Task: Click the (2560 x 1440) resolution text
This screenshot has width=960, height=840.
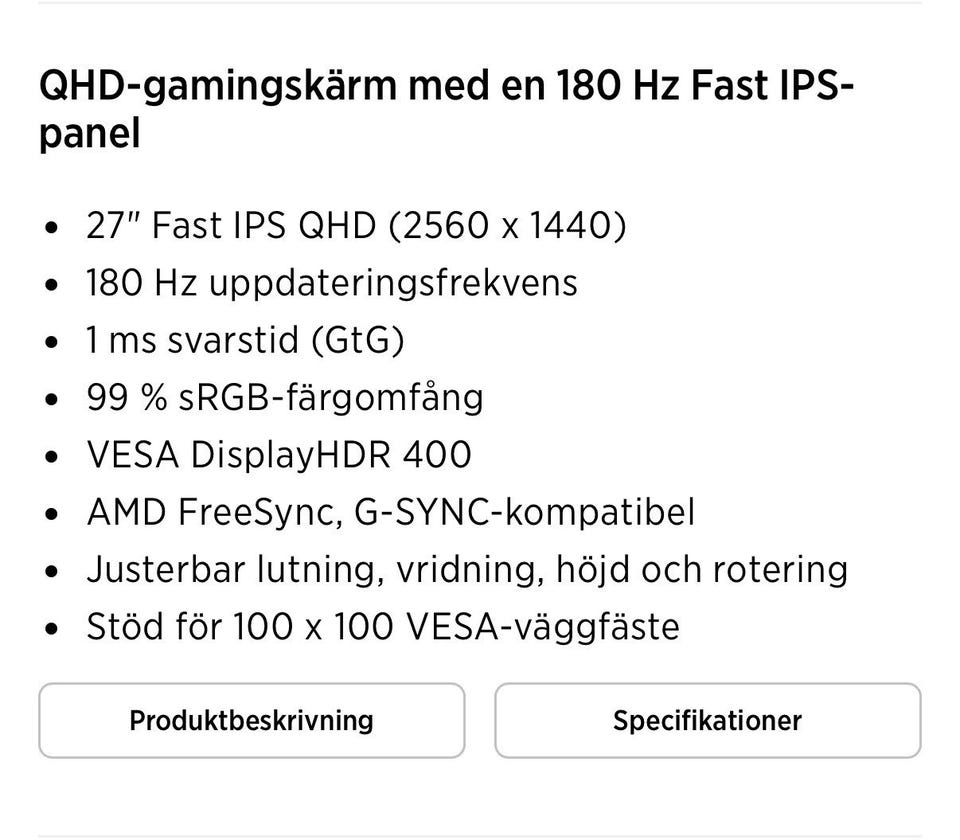Action: [507, 226]
